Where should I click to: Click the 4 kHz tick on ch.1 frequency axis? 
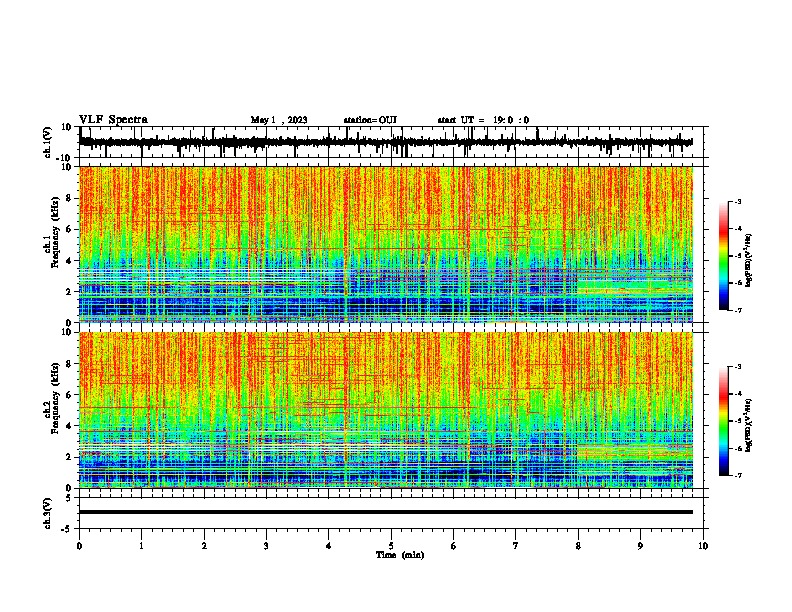(69, 261)
